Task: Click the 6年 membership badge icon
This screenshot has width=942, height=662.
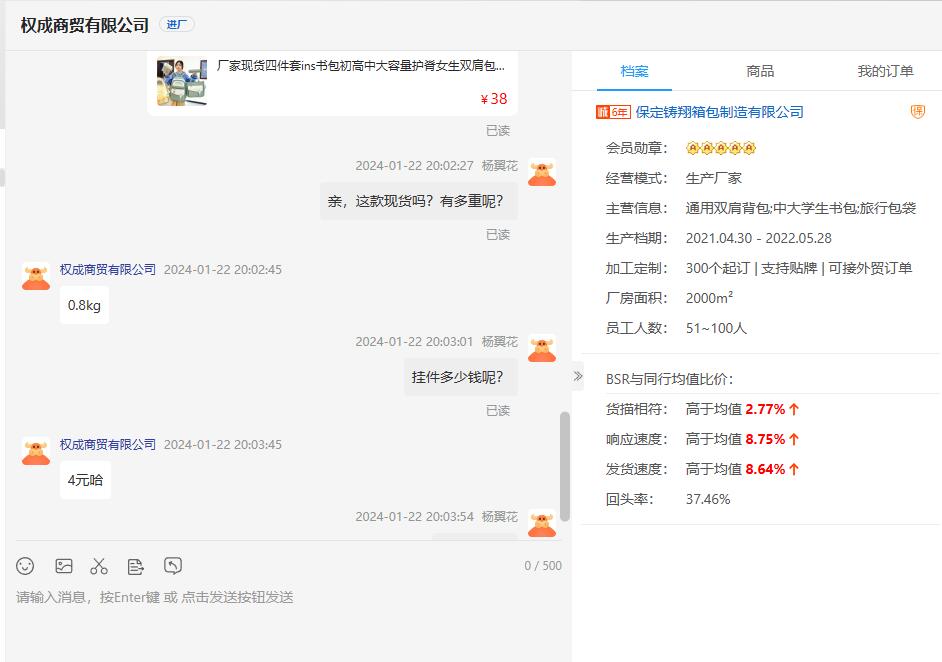Action: pyautogui.click(x=613, y=112)
